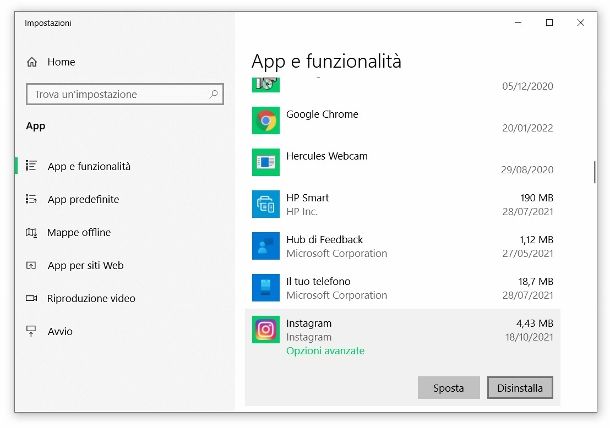This screenshot has height=428, width=610.
Task: Click the search magnifier icon
Action: pyautogui.click(x=213, y=94)
